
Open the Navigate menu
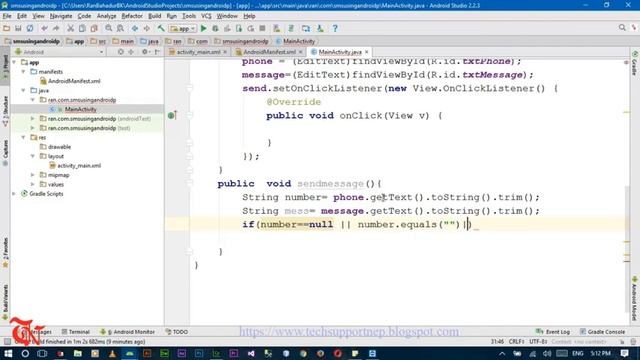(x=61, y=16)
